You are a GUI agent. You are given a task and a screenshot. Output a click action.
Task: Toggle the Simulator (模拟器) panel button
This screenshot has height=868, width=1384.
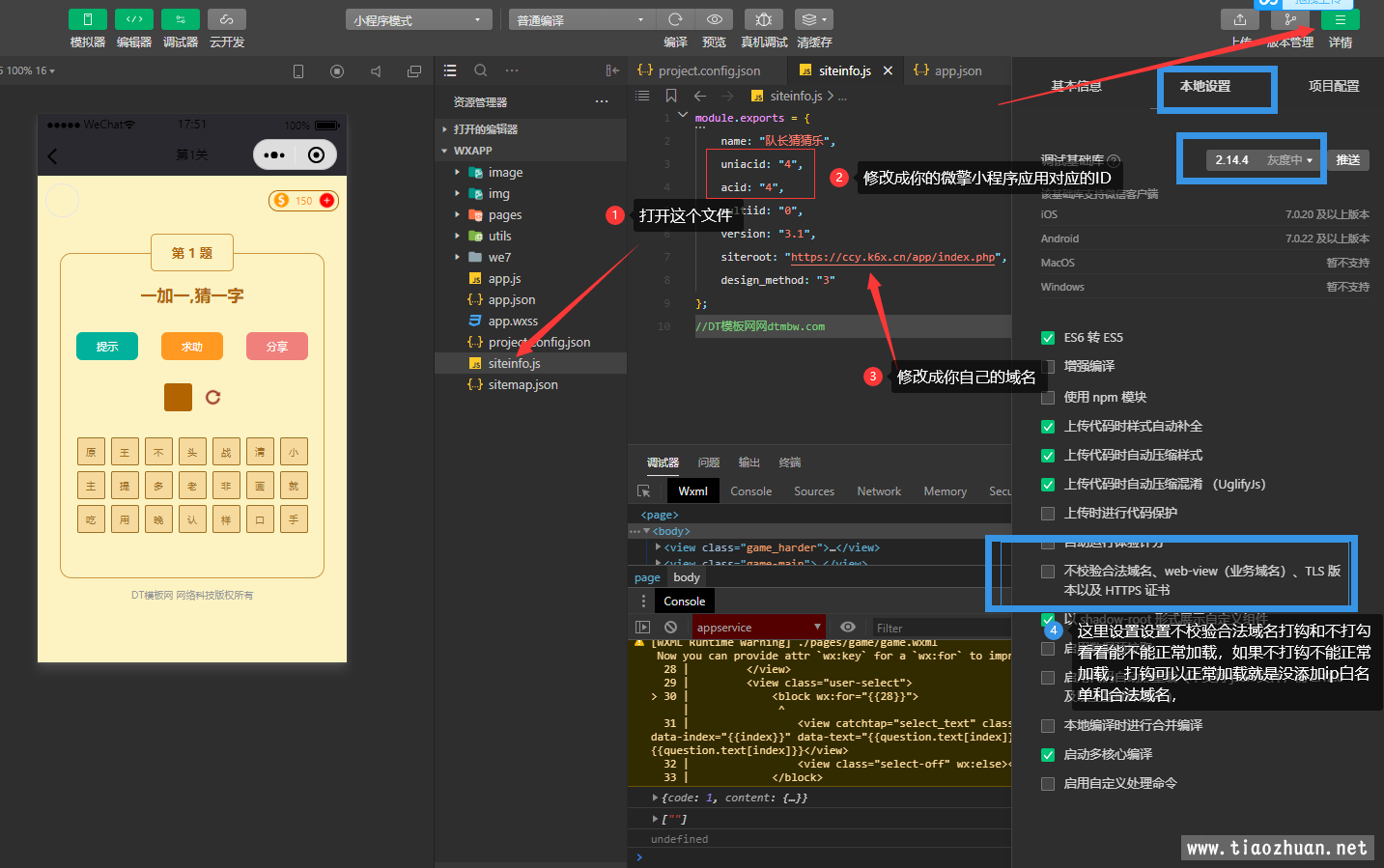tap(87, 19)
